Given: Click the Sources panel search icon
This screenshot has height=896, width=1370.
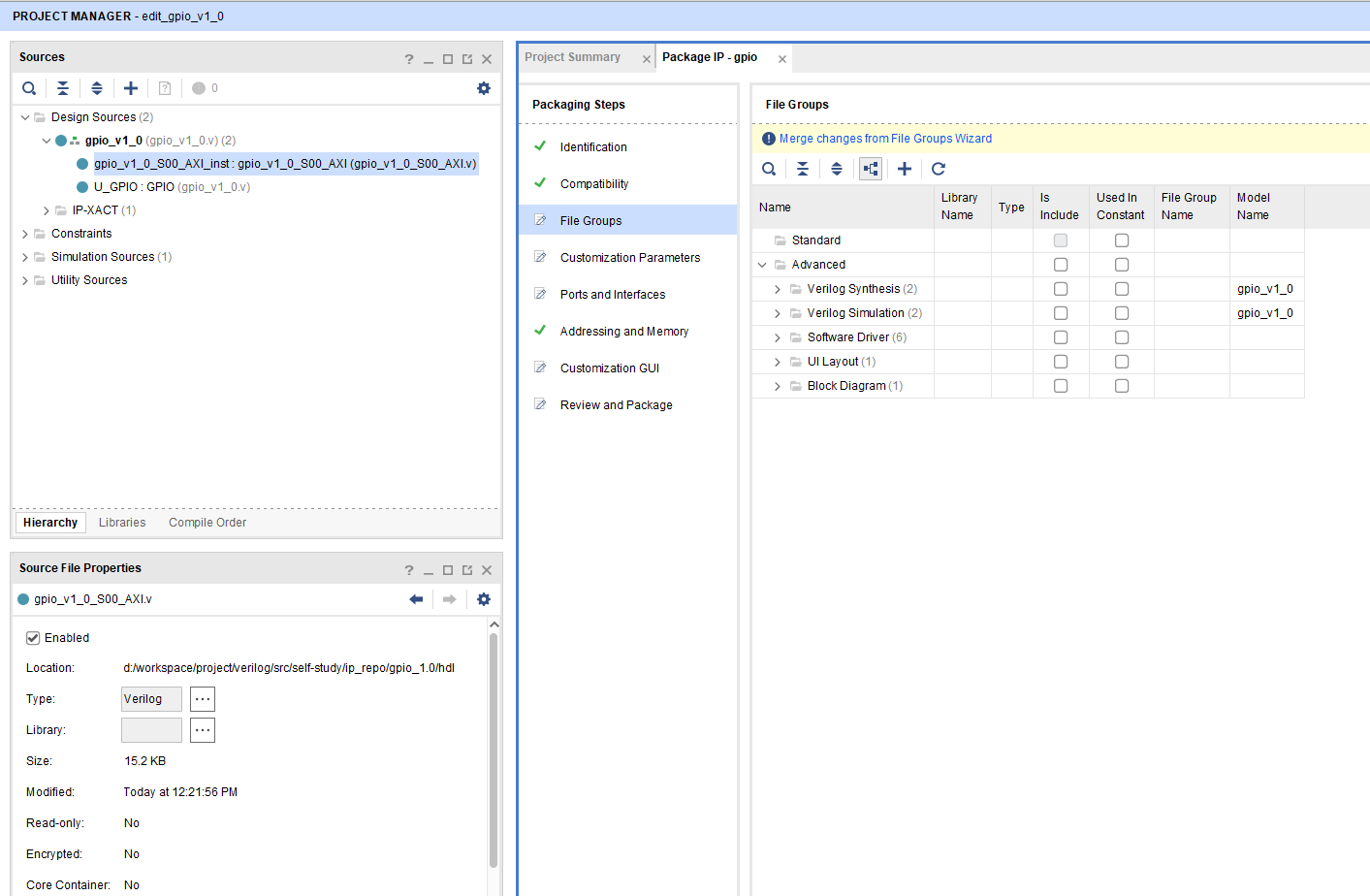Looking at the screenshot, I should [29, 88].
